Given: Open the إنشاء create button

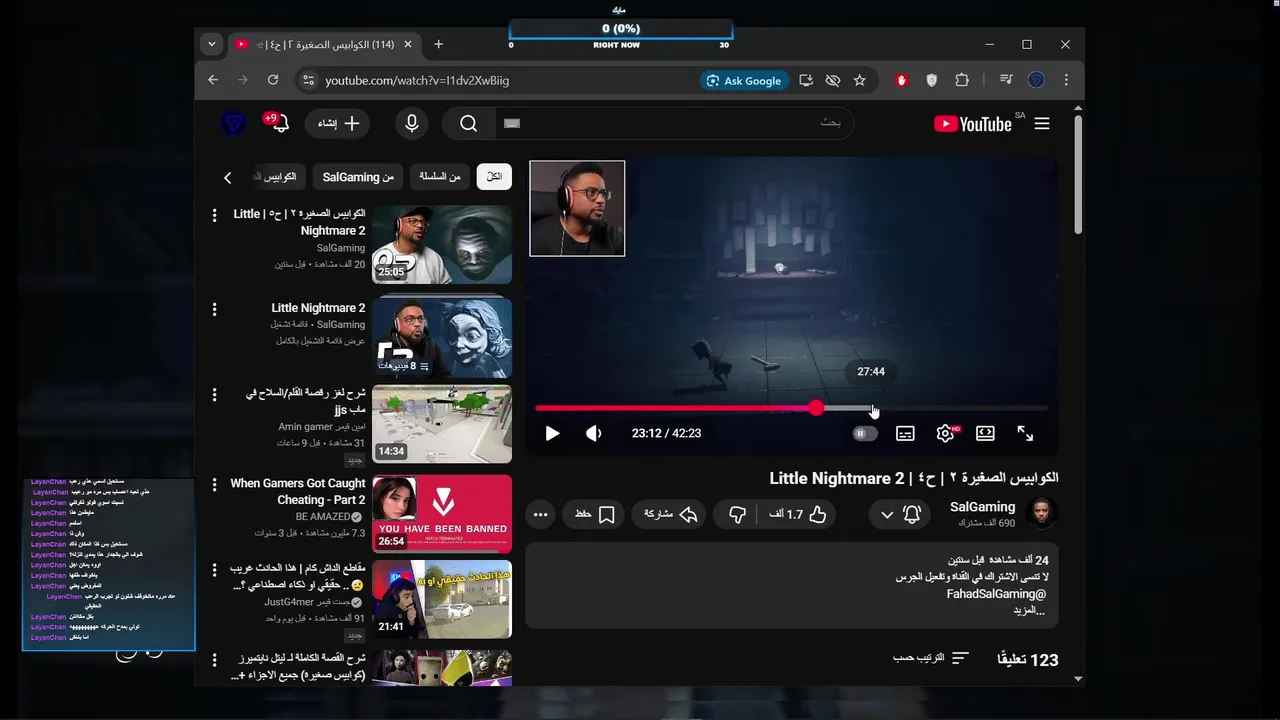Looking at the screenshot, I should pyautogui.click(x=338, y=123).
